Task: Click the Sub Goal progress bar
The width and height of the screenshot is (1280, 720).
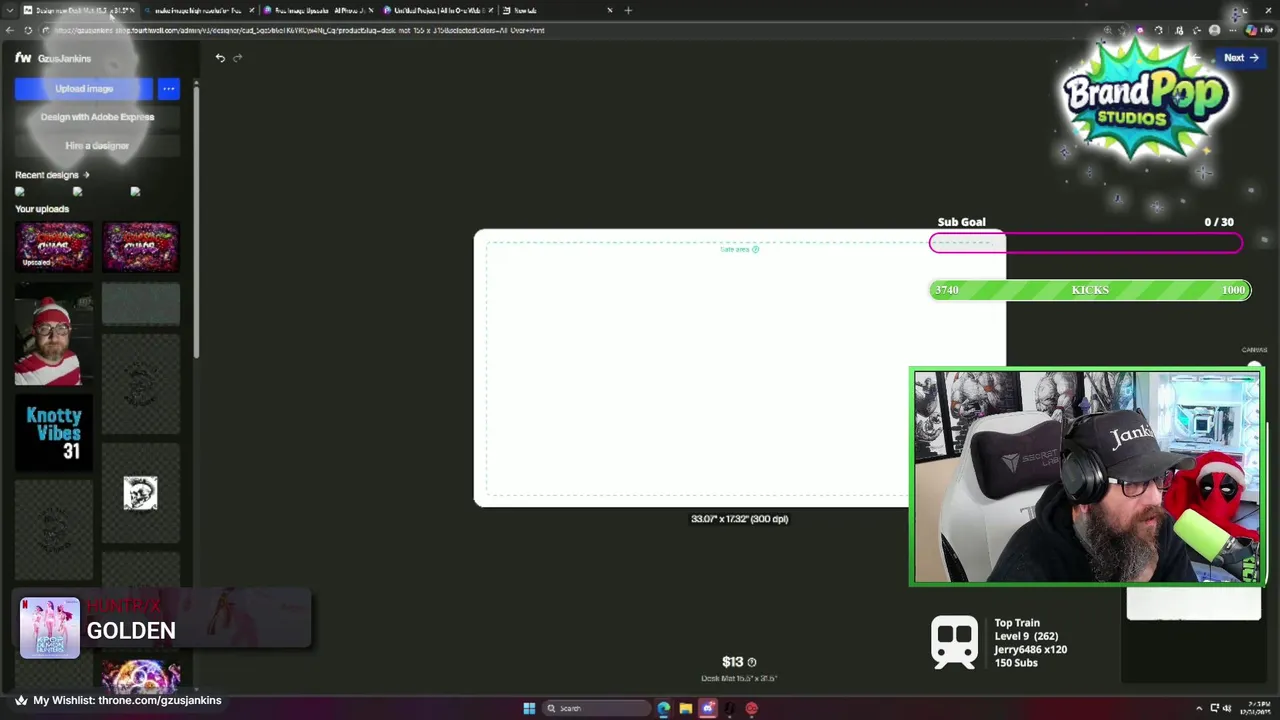Action: click(x=1086, y=243)
